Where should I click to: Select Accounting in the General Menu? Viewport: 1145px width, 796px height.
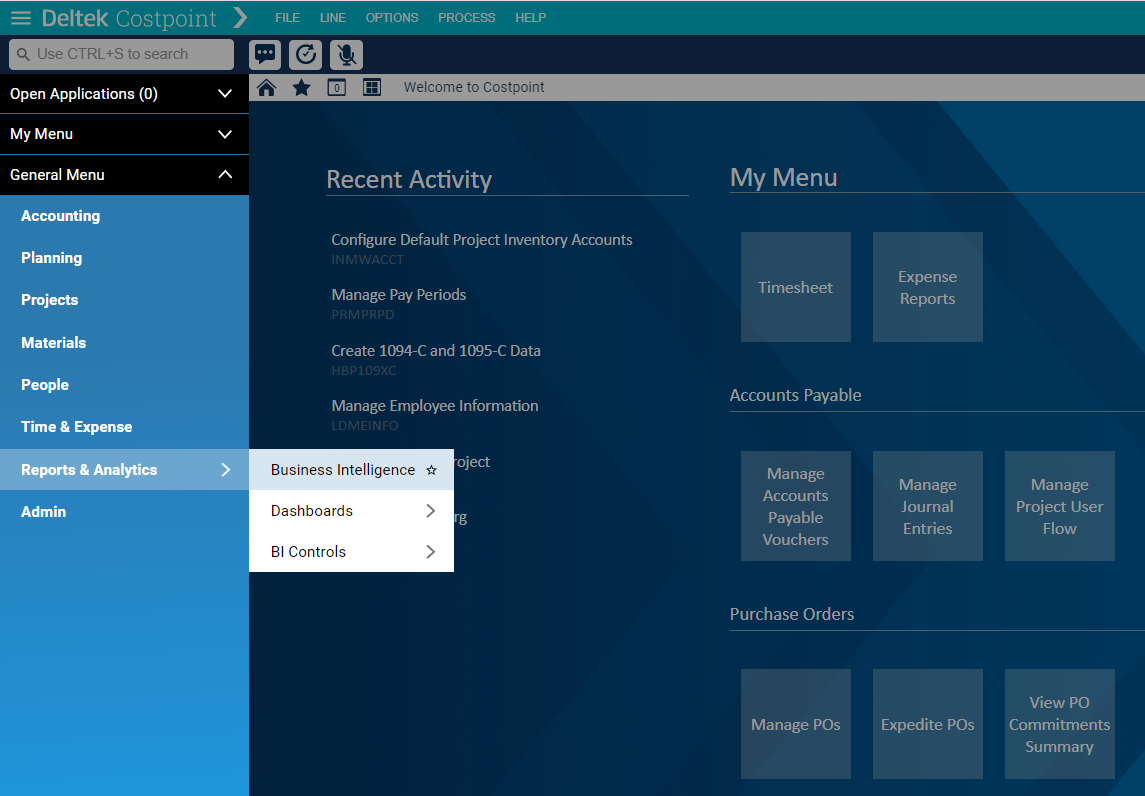pos(61,216)
